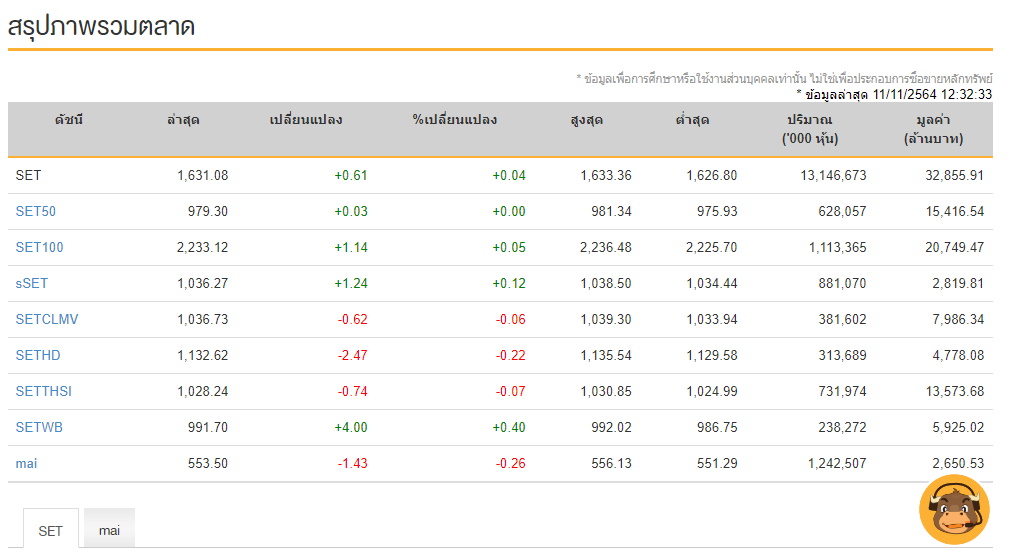Open the SETHD index link
Image resolution: width=1020 pixels, height=550 pixels.
38,355
